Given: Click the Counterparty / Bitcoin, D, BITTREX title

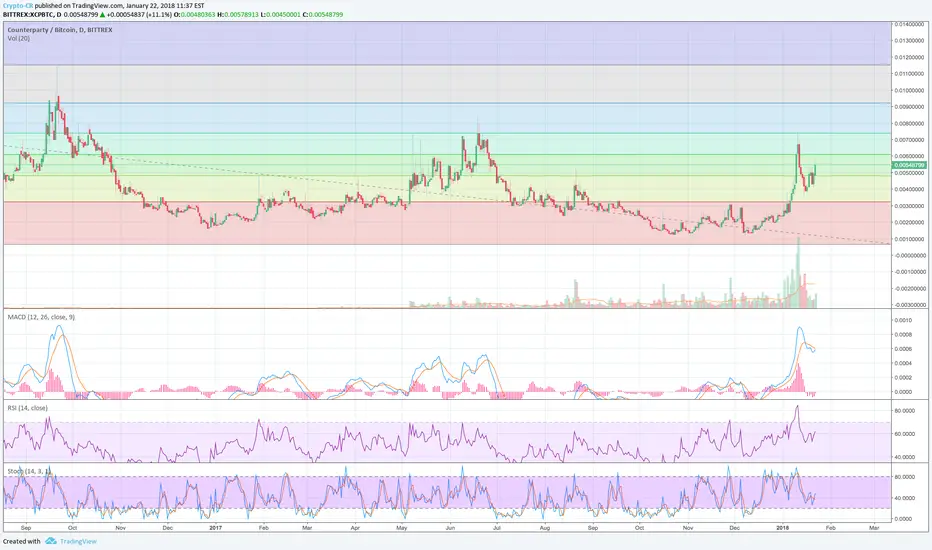Looking at the screenshot, I should coord(60,30).
